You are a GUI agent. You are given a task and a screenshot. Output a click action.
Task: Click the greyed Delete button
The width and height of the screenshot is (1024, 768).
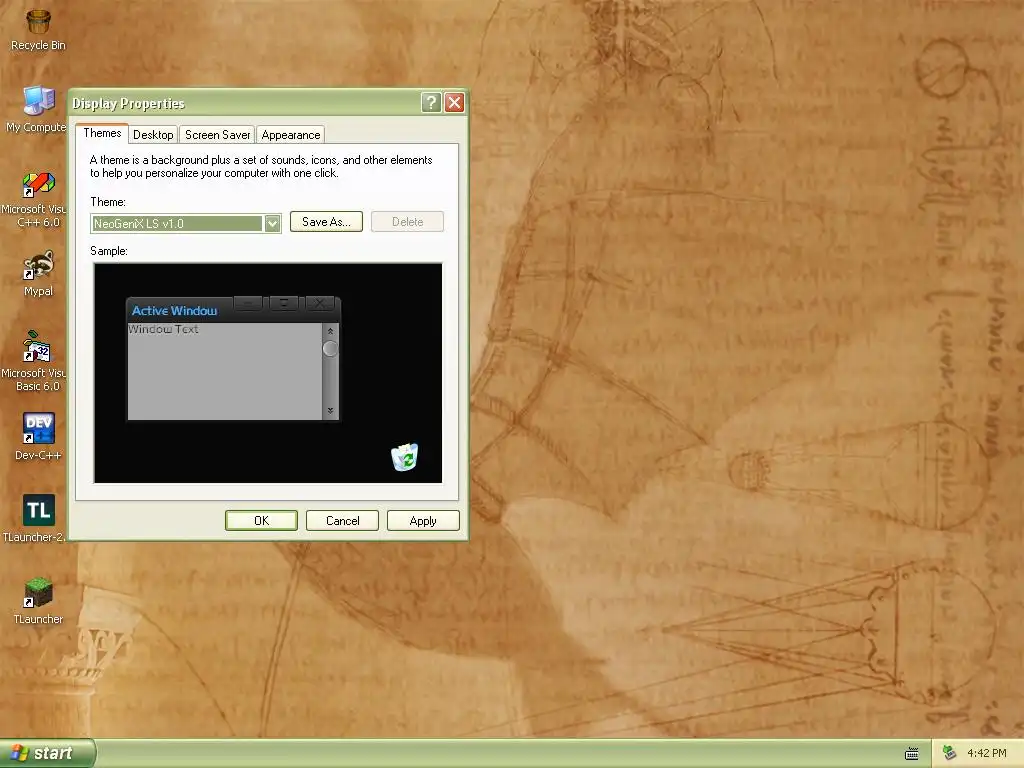(x=408, y=222)
